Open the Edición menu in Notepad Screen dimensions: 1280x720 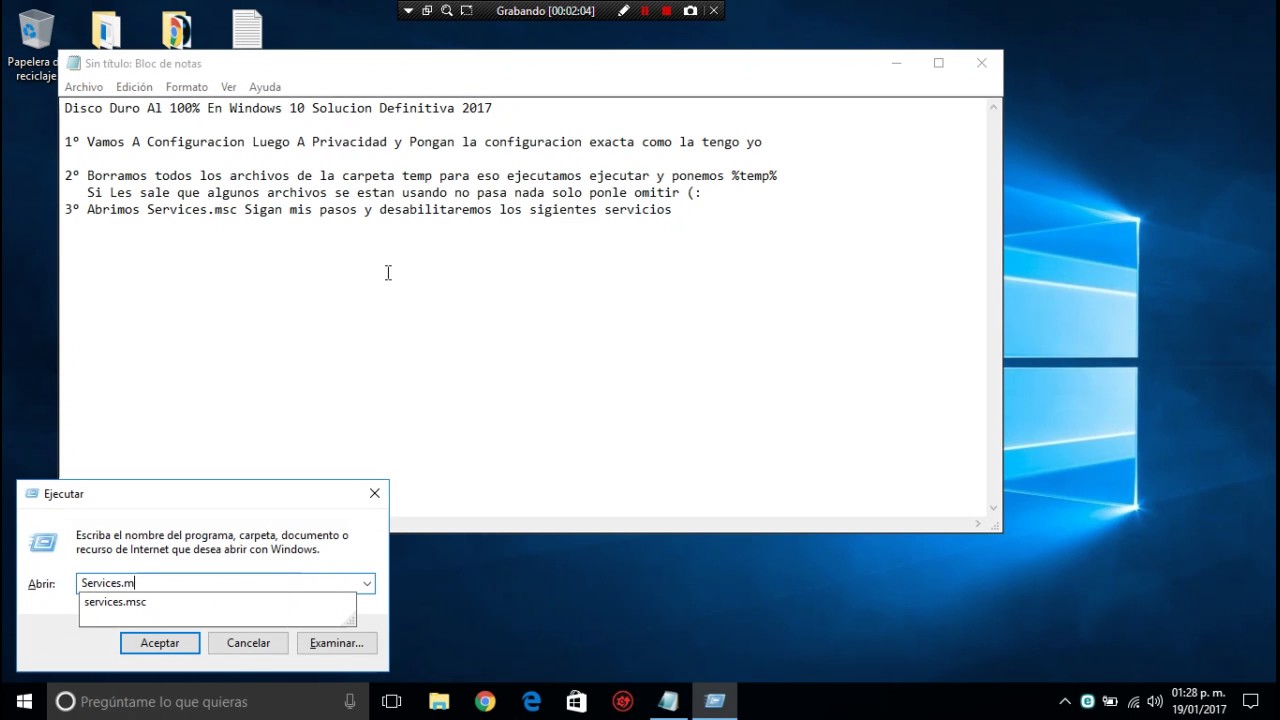tap(134, 87)
